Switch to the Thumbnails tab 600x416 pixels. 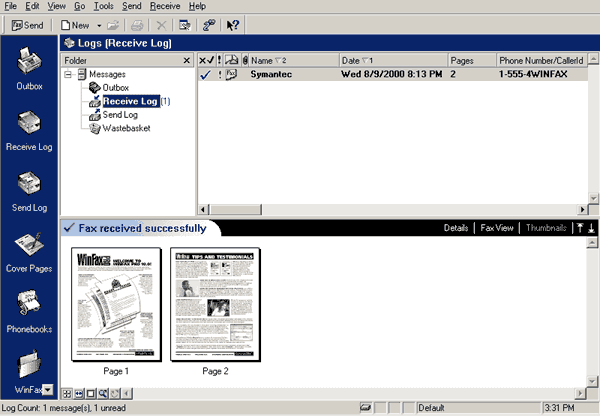point(546,228)
